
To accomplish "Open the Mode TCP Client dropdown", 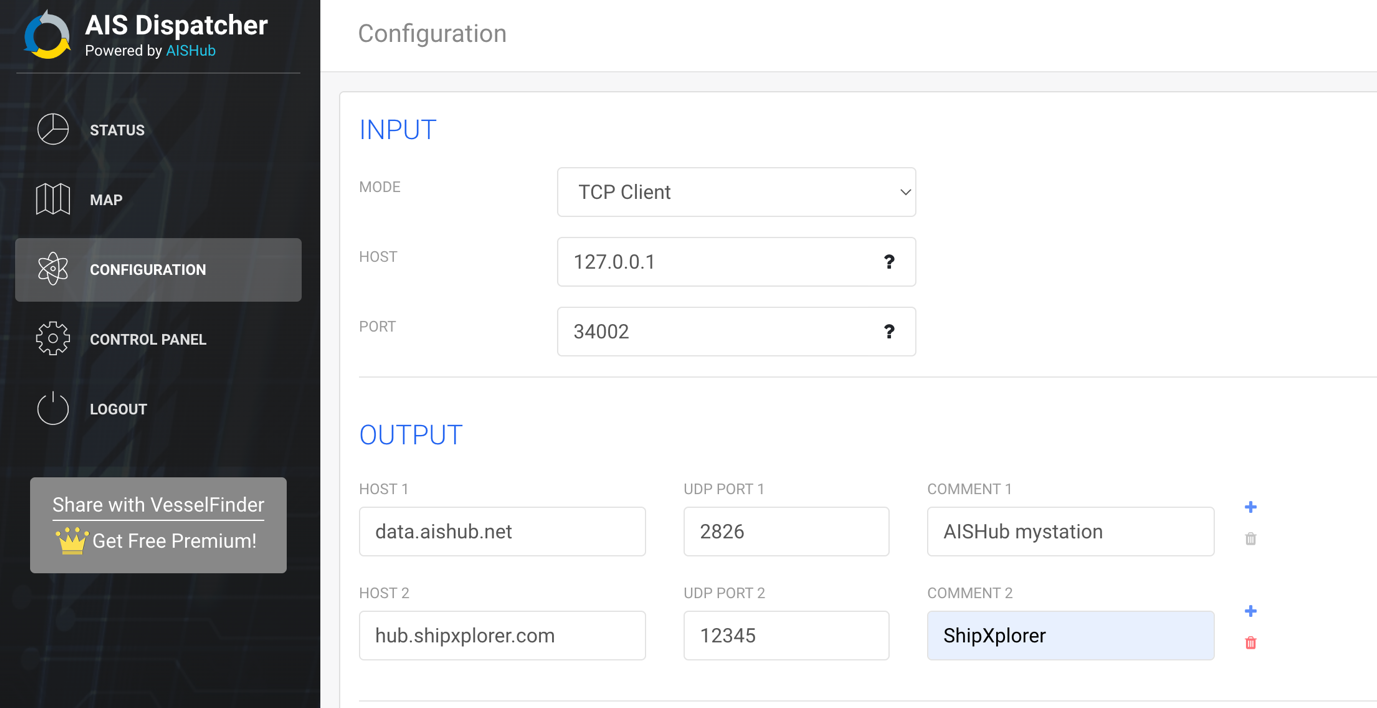I will pos(736,192).
